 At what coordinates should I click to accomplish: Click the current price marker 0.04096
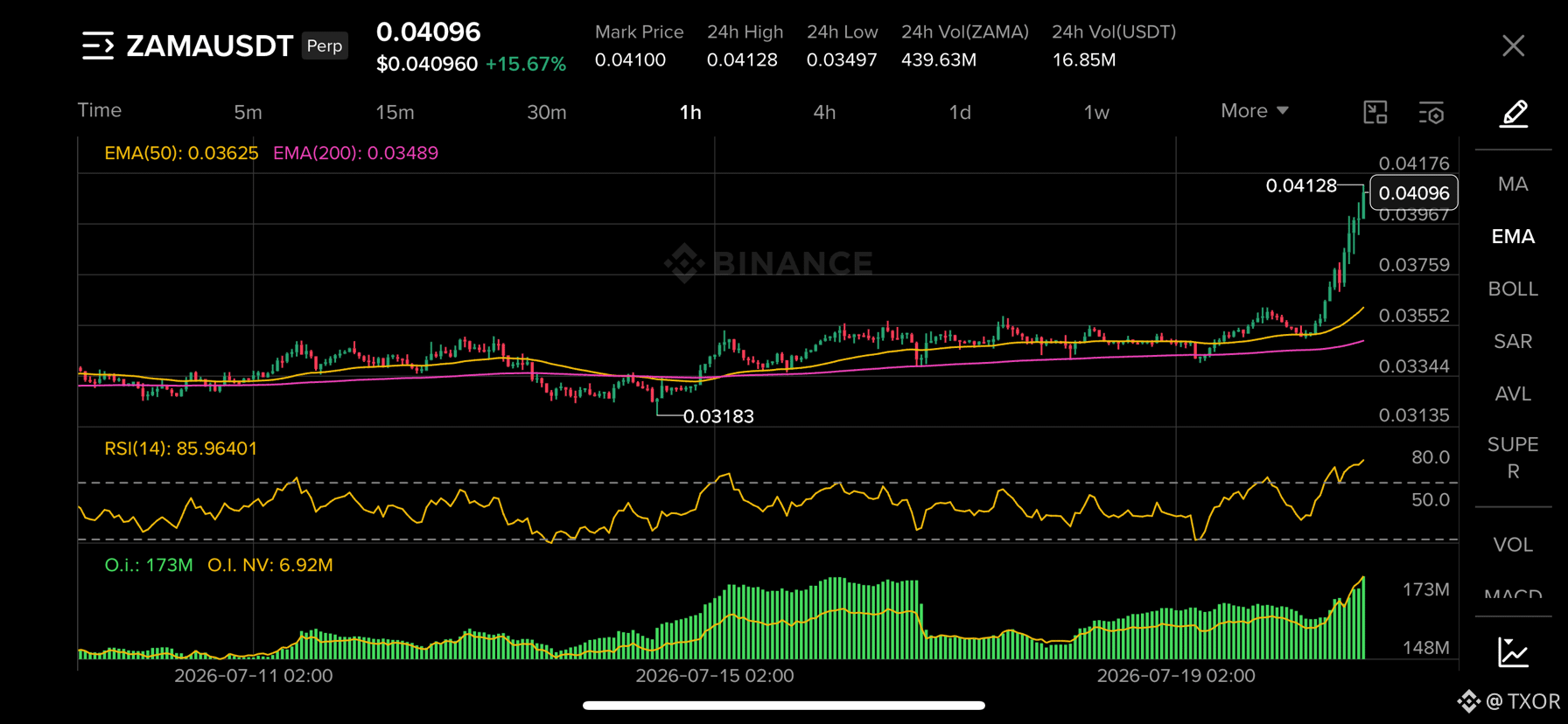1414,193
